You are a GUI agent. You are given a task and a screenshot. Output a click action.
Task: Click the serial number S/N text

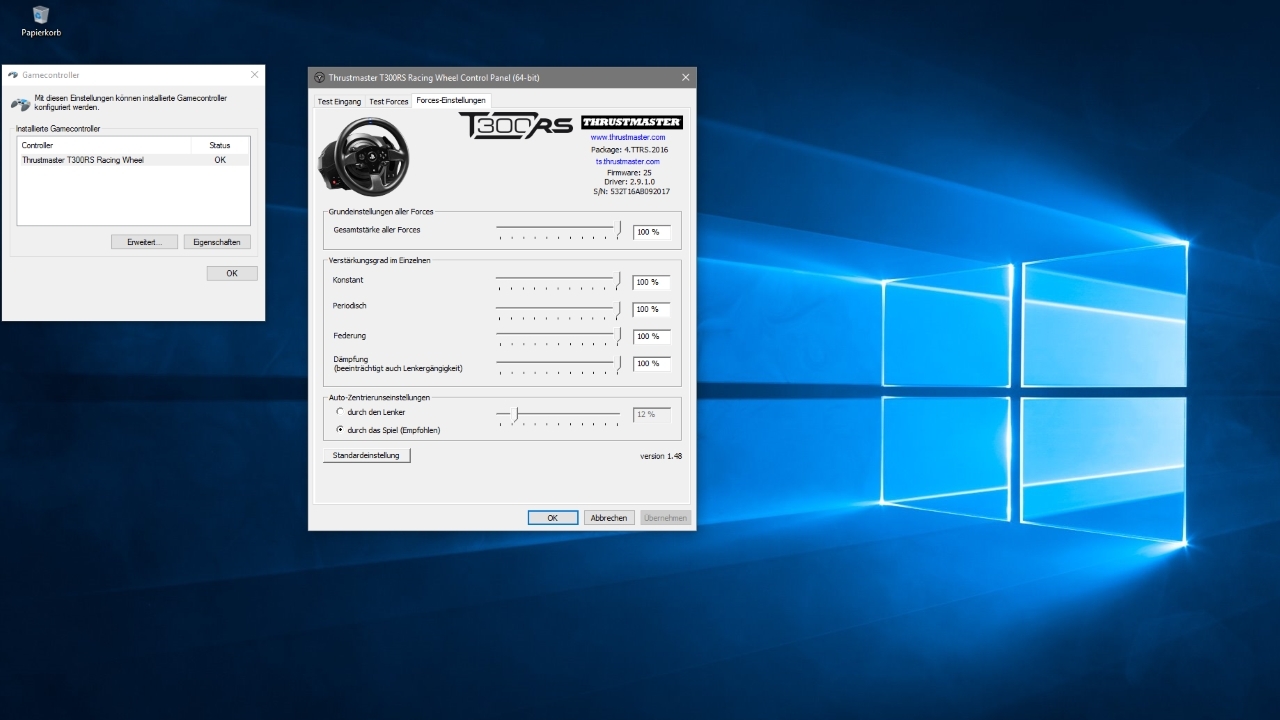(629, 191)
